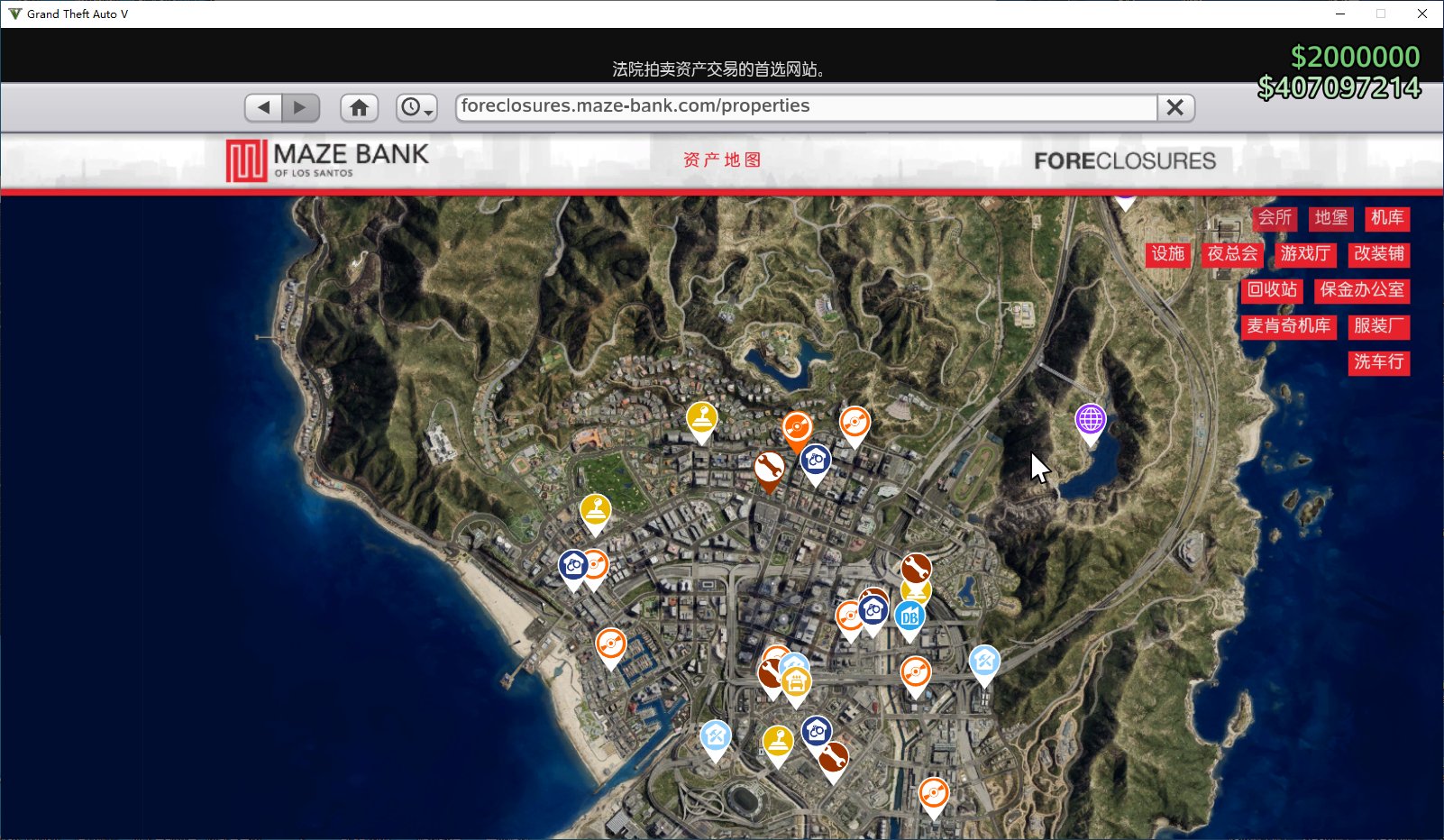Click yellow joystick marker beside the golf course
This screenshot has height=840, width=1444.
click(x=595, y=511)
